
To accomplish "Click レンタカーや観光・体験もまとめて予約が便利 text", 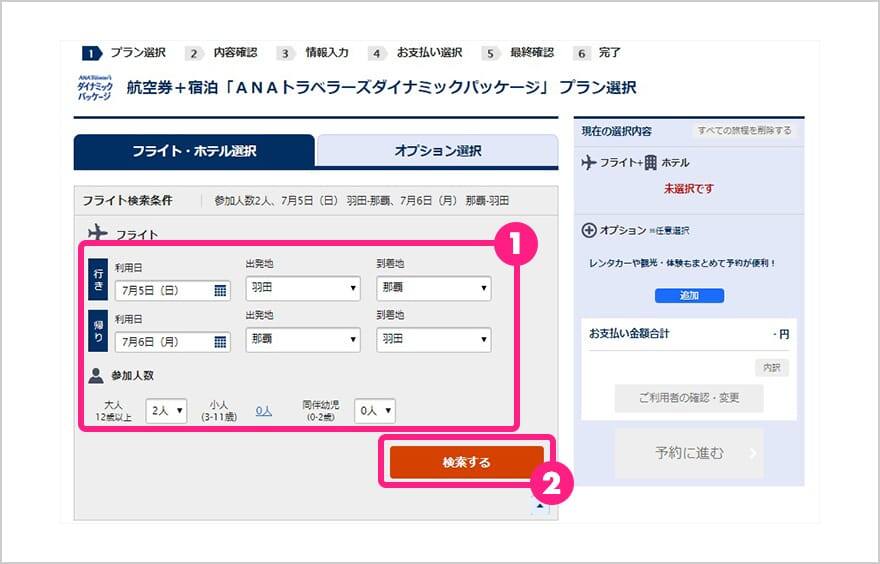I will coord(682,263).
